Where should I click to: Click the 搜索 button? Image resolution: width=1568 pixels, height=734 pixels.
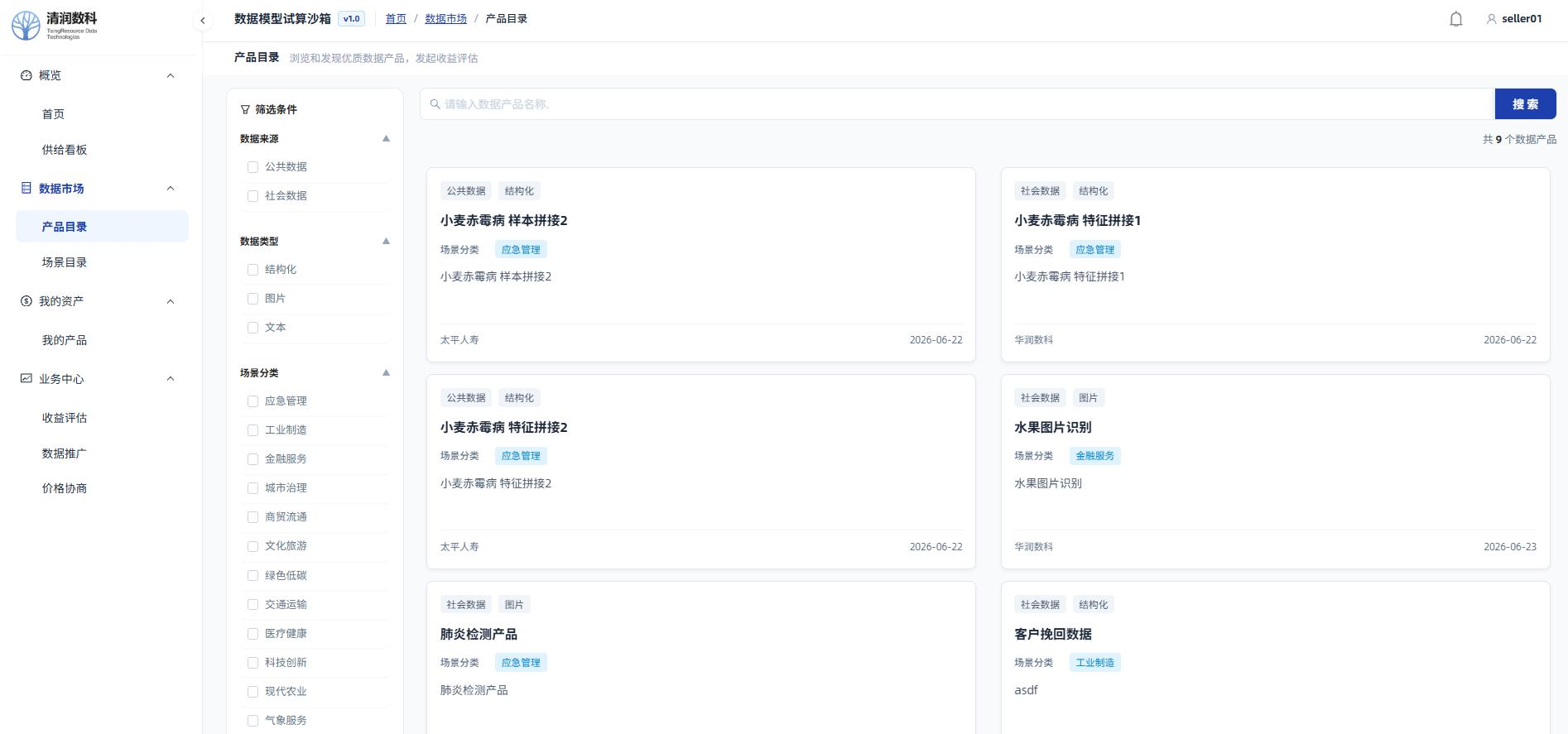pos(1525,104)
